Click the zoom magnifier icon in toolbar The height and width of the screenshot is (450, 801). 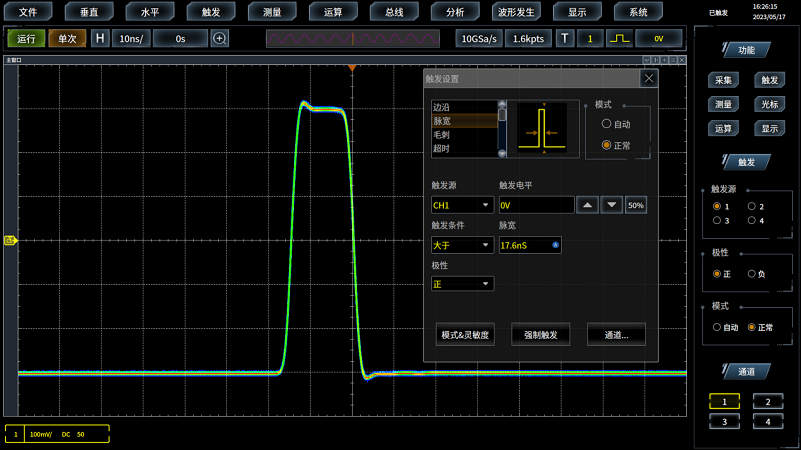tap(220, 38)
